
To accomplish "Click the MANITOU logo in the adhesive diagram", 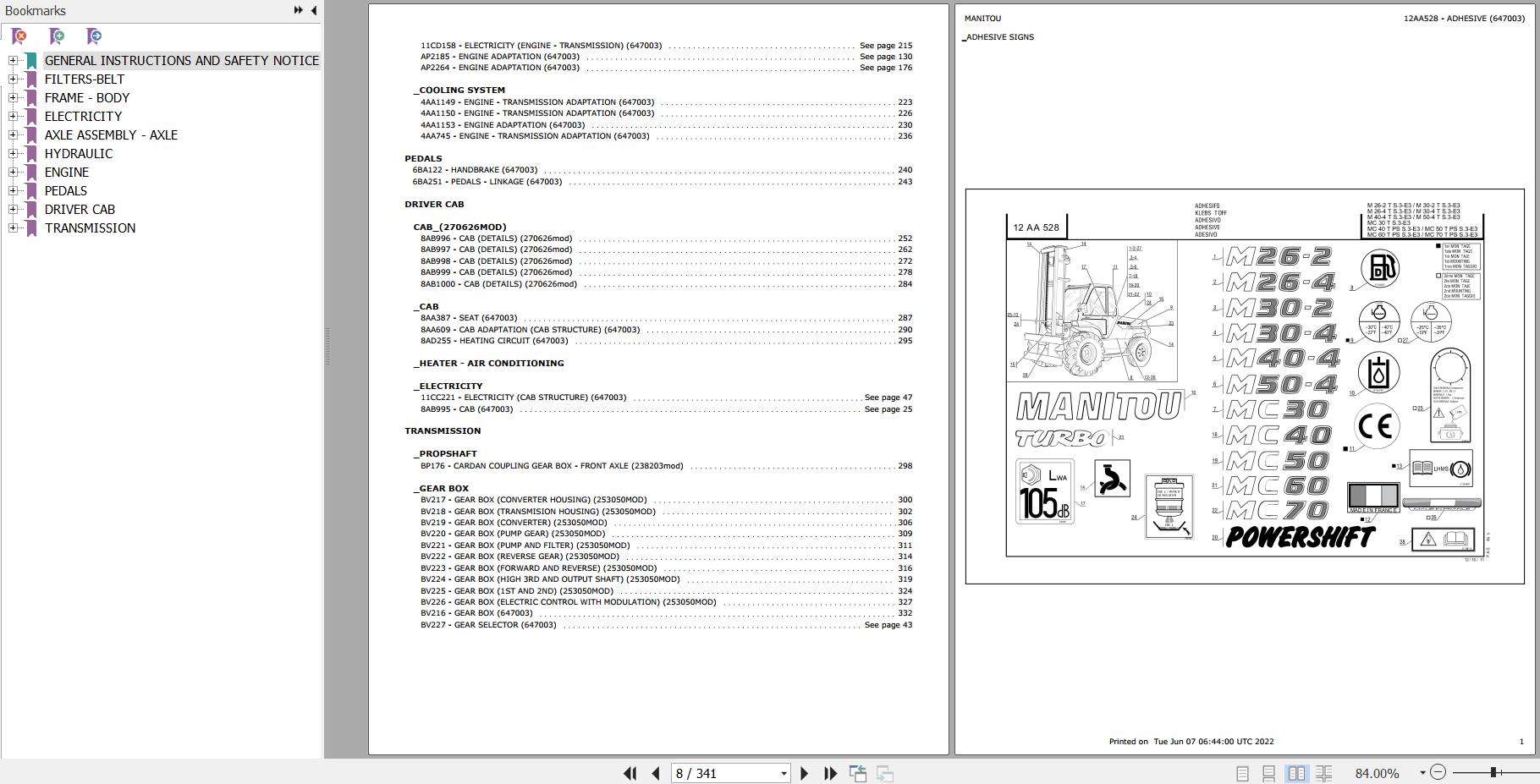I will 1098,407.
